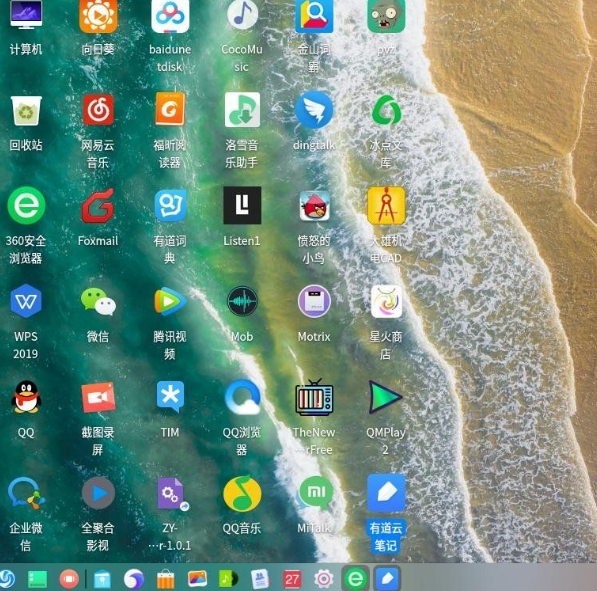
Task: Select 全聚合影视 play icon
Action: click(x=98, y=493)
